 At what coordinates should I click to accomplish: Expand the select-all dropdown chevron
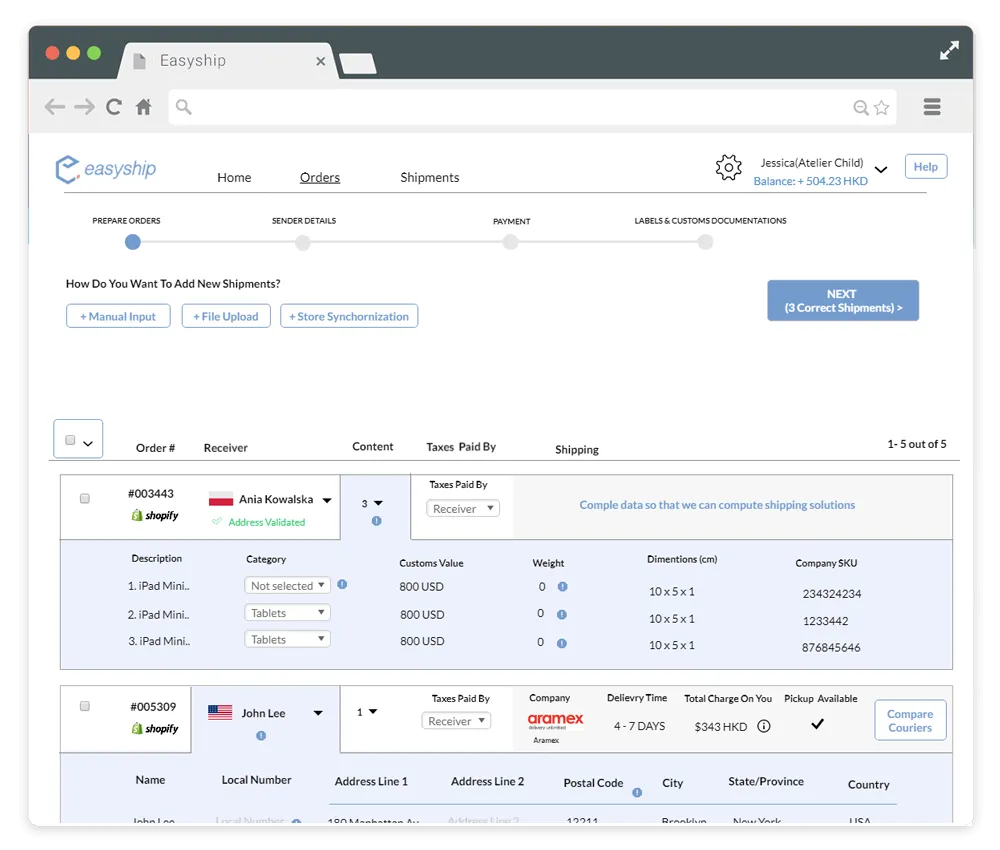click(88, 443)
